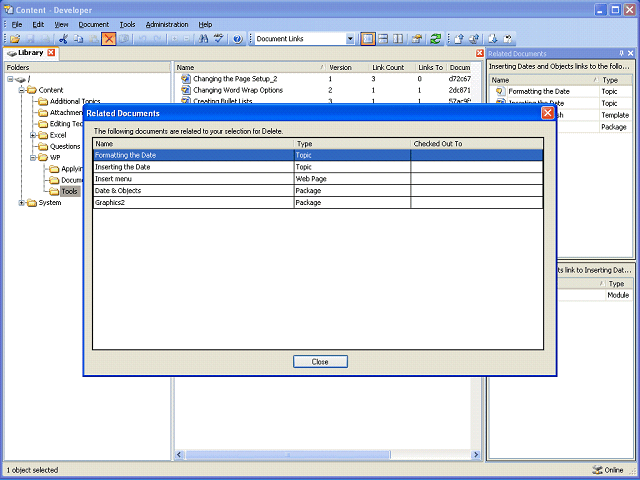The height and width of the screenshot is (480, 640).
Task: Click the Collapse minus toolbar icon
Action: coord(187,39)
